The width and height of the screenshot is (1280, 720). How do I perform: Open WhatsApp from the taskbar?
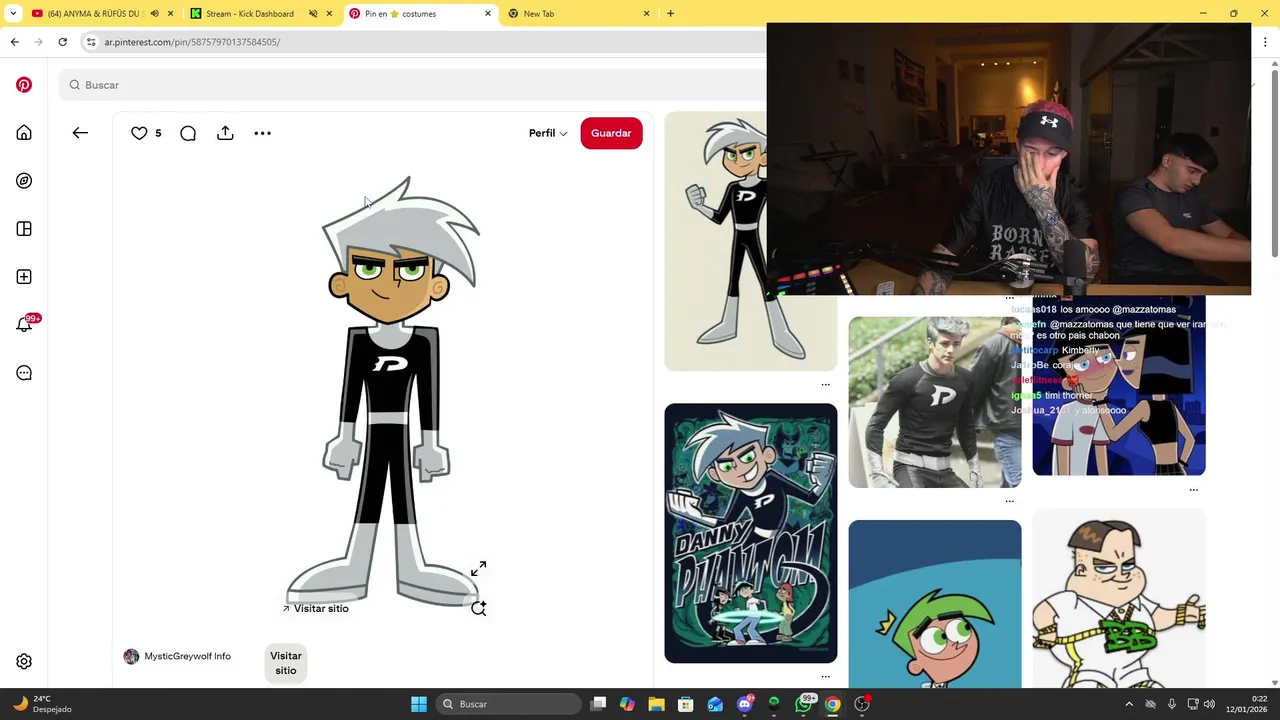coord(804,703)
